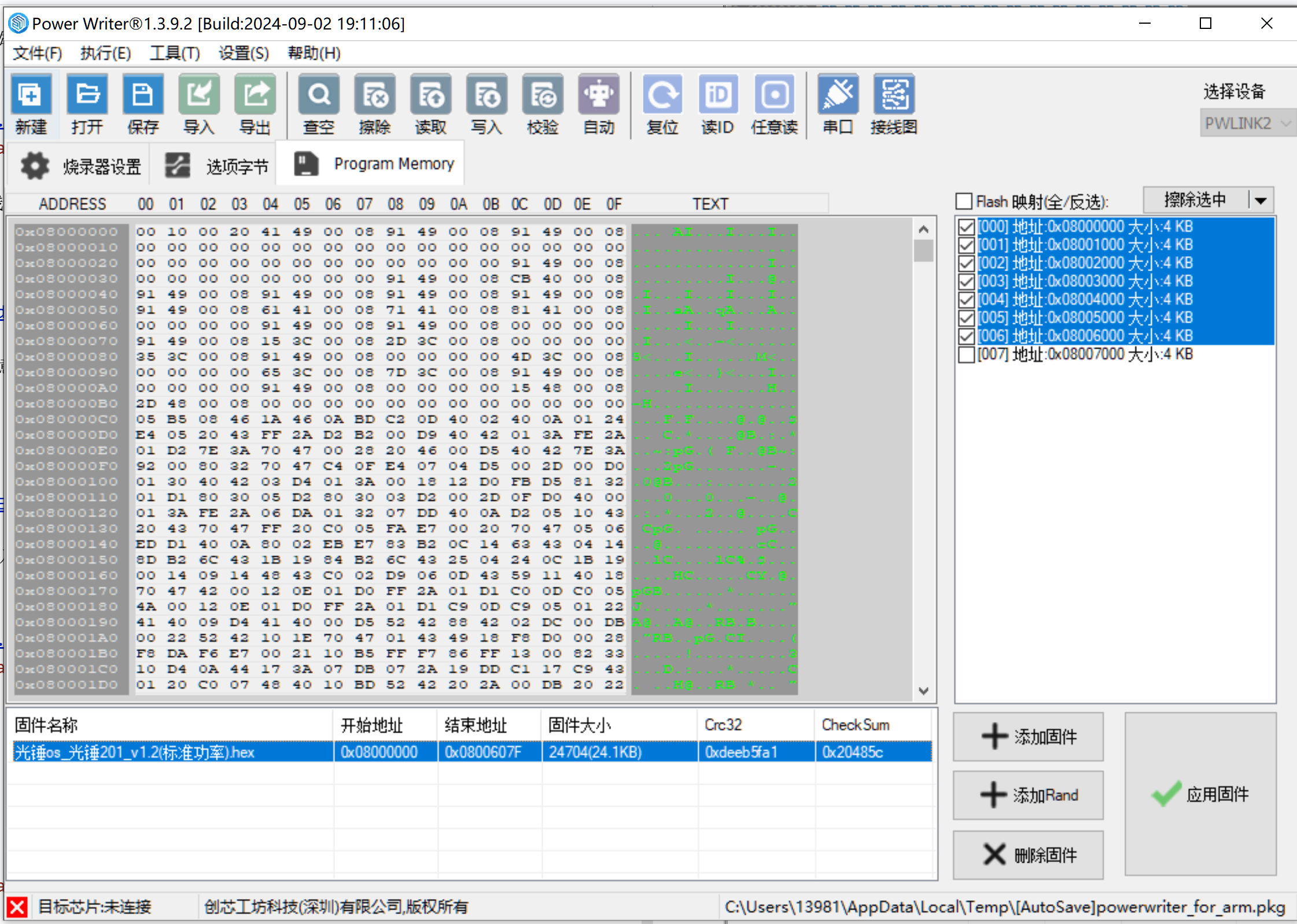Screen dimensions: 1297x924
Task: Click the 添加固件 button
Action: 1028,737
